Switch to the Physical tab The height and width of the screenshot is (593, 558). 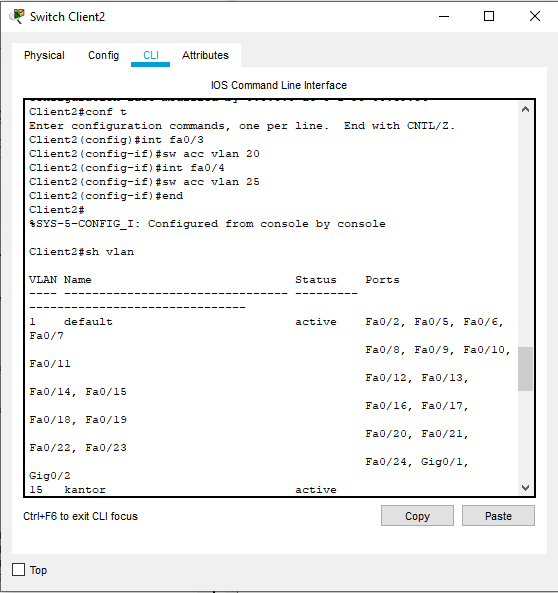pos(44,55)
